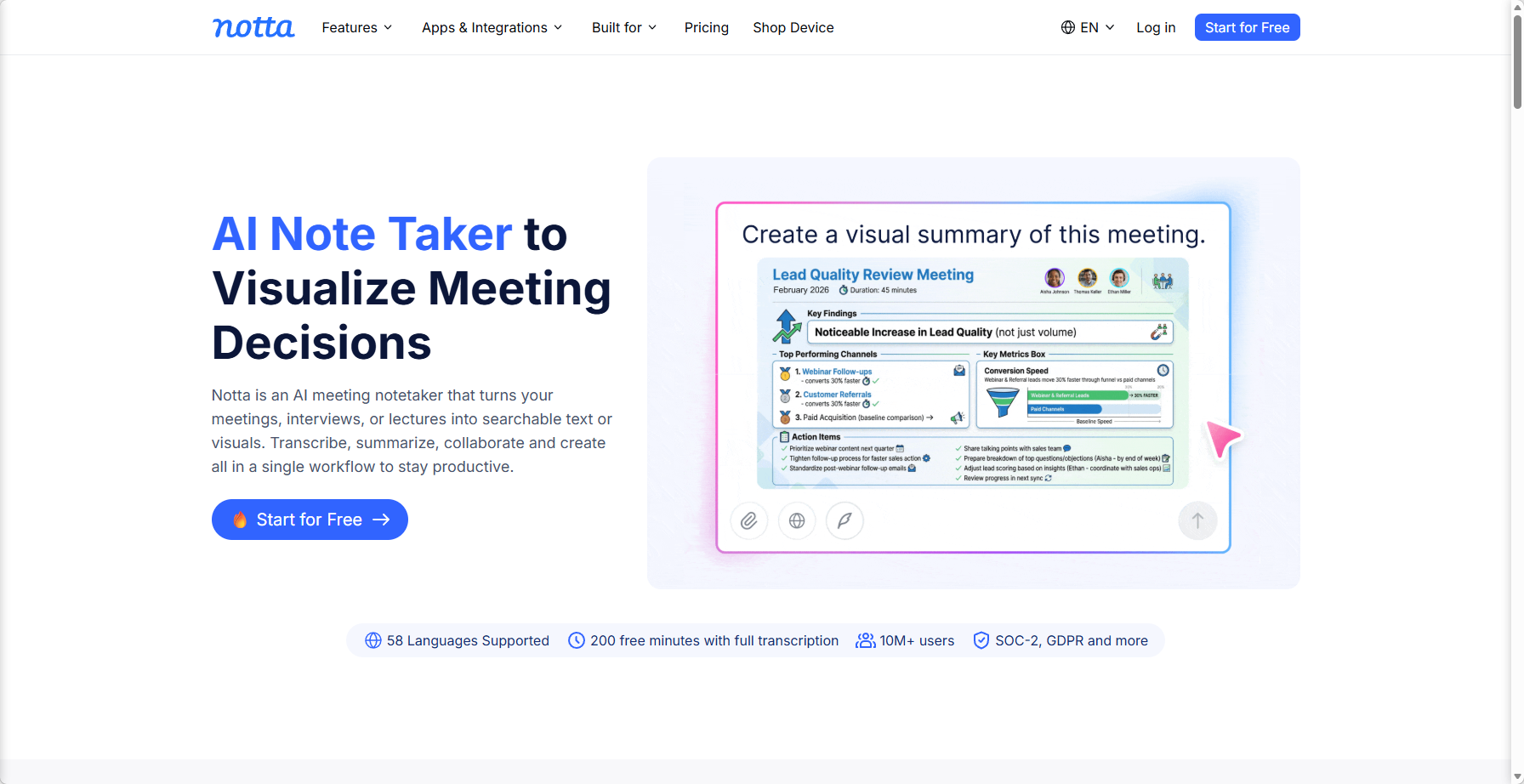Click the scrollbar up arrow
1524x784 pixels.
[x=1517, y=7]
